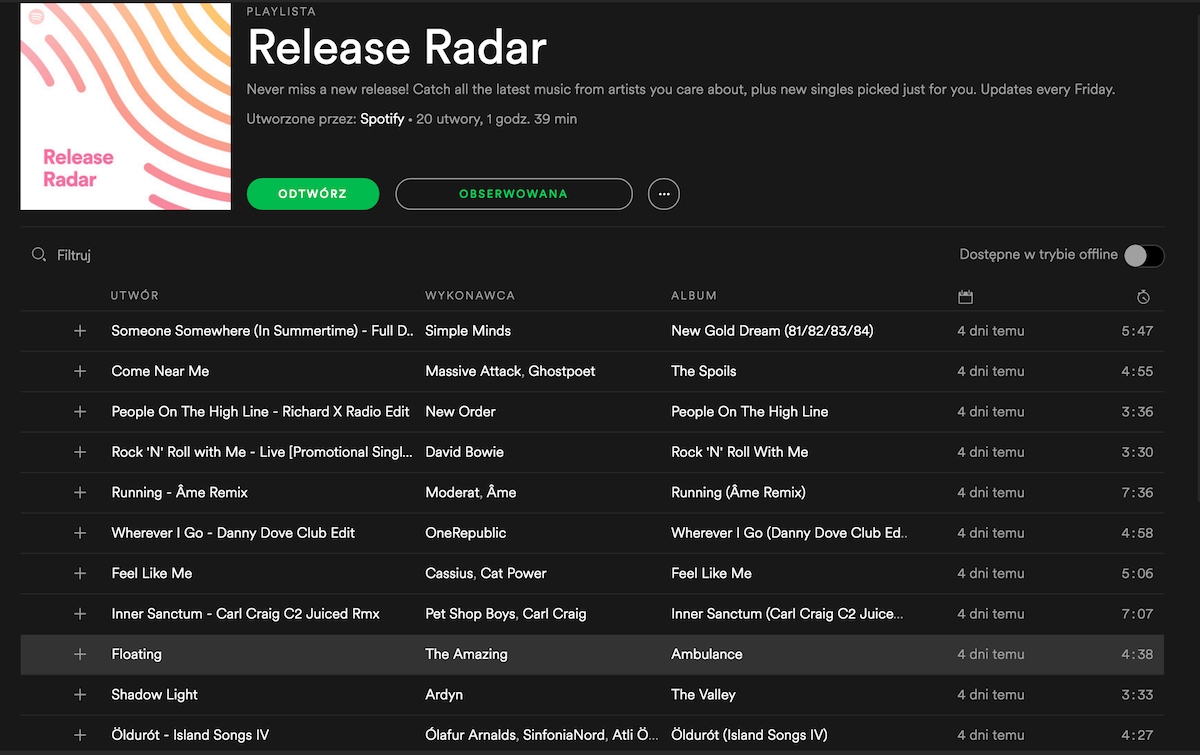Viewport: 1200px width, 755px height.
Task: Open David Bowie artist page
Action: (464, 452)
